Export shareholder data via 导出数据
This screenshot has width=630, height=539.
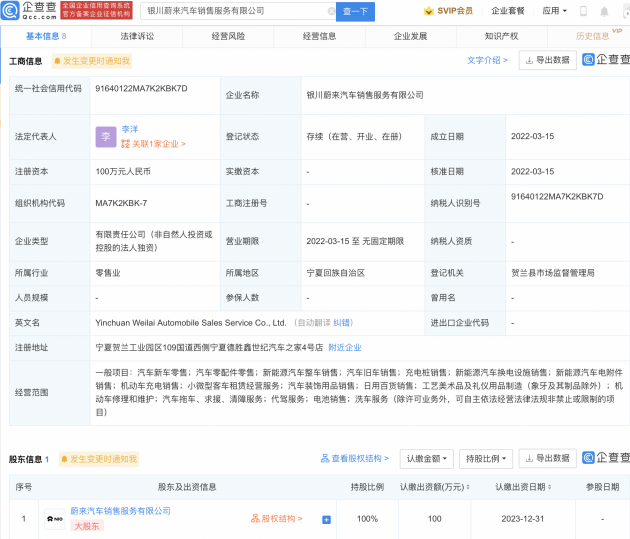click(548, 458)
